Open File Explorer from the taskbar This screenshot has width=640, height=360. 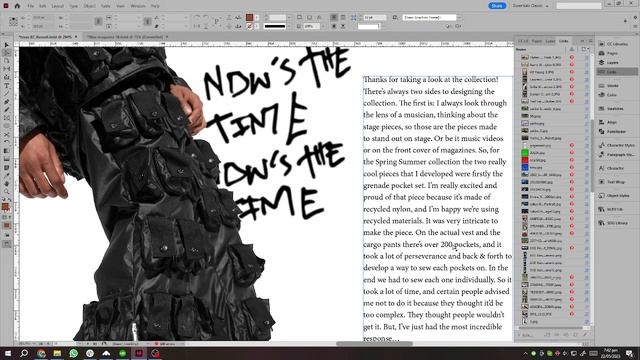[57, 353]
